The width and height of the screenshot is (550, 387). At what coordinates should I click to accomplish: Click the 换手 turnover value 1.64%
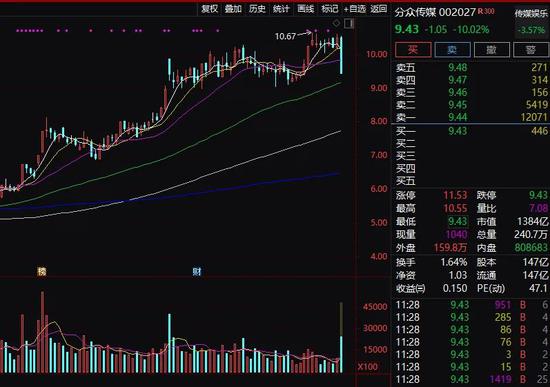(x=454, y=262)
